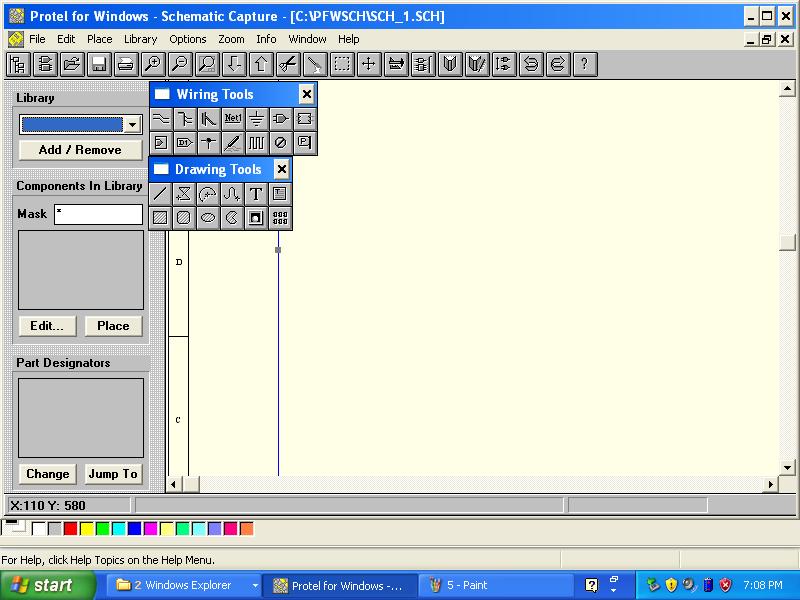Open the Place menu
The image size is (800, 600).
[99, 39]
